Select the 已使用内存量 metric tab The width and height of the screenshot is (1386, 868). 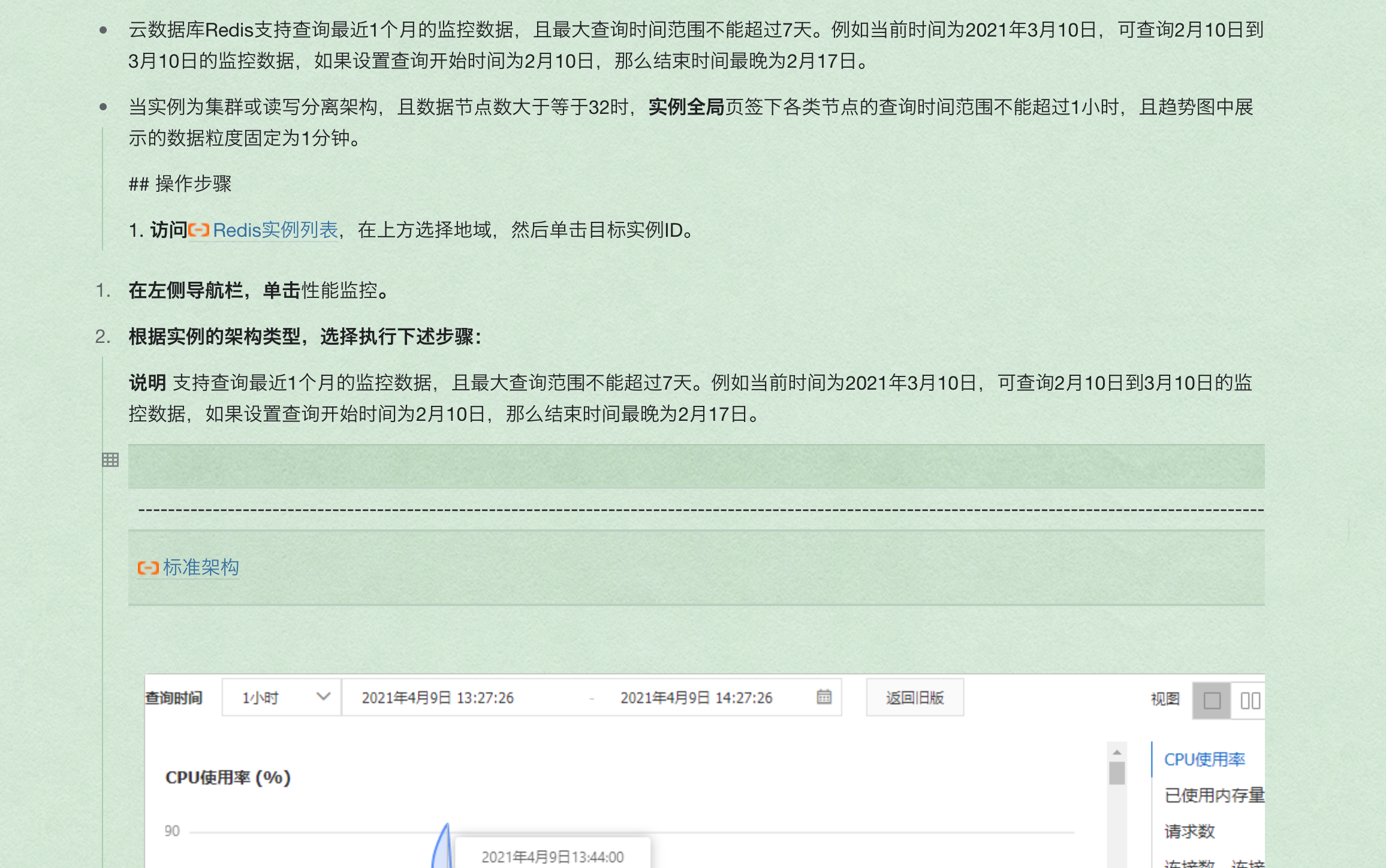click(1214, 795)
